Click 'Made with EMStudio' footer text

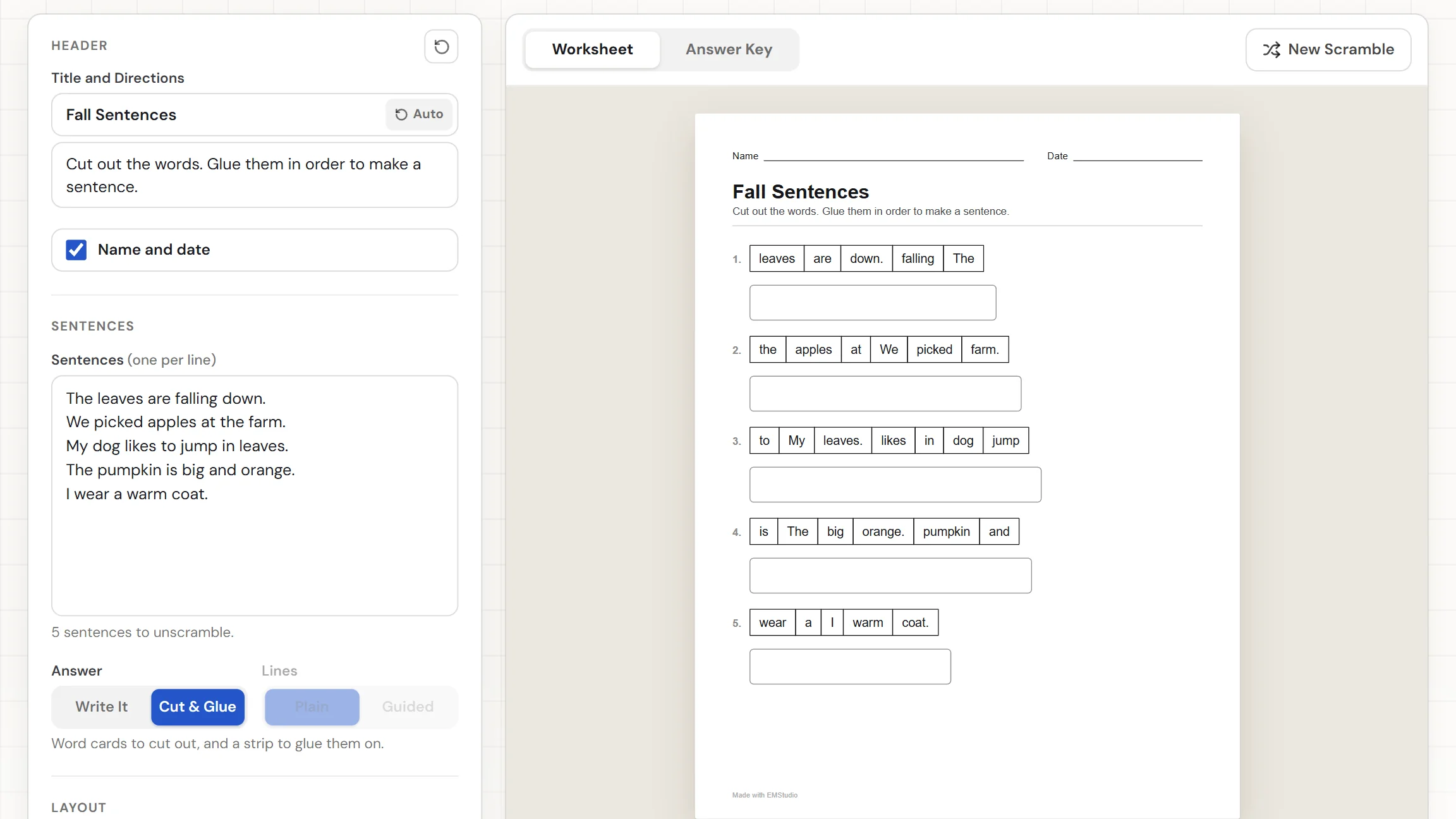(x=765, y=795)
